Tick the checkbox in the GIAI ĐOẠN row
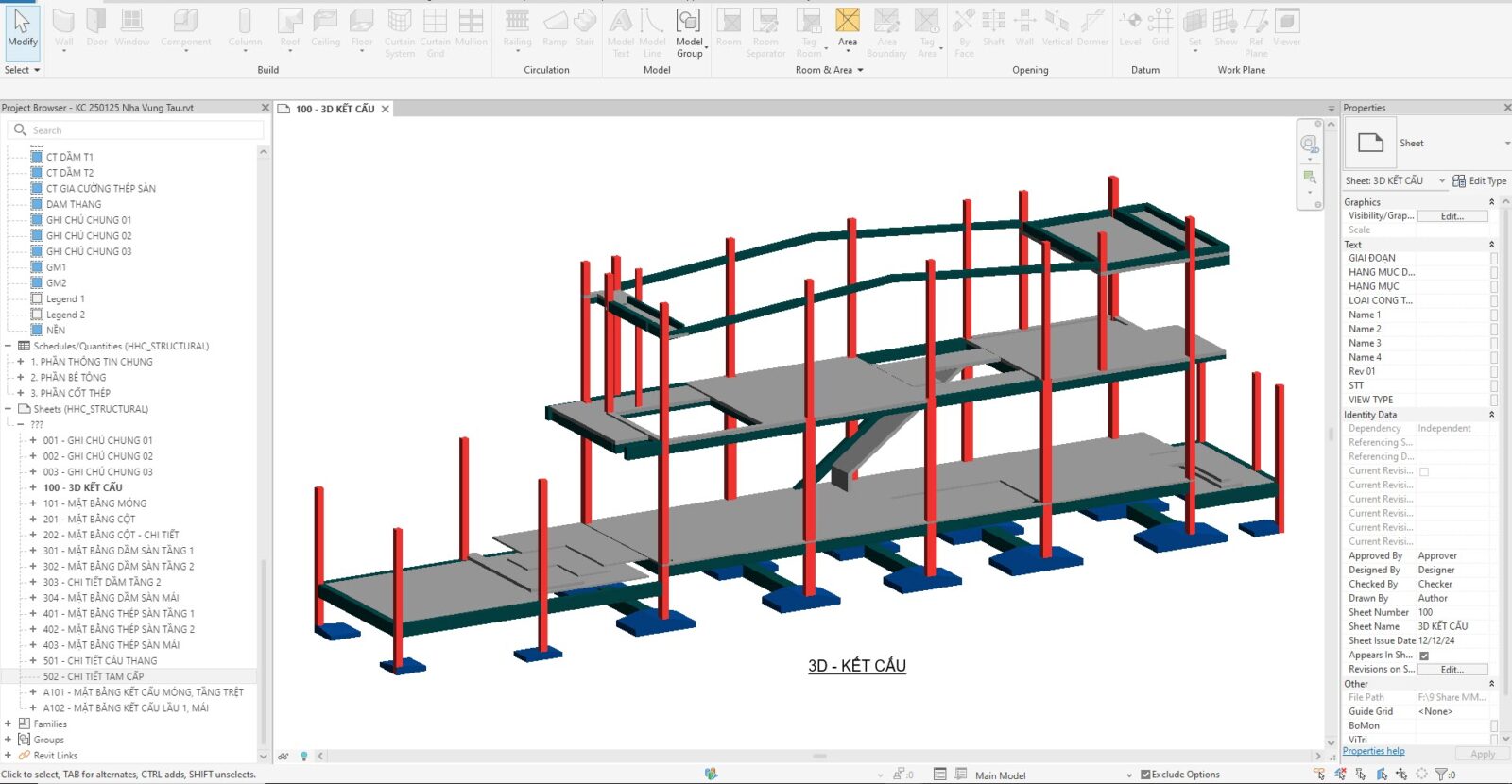This screenshot has width=1512, height=784. coord(1494,258)
